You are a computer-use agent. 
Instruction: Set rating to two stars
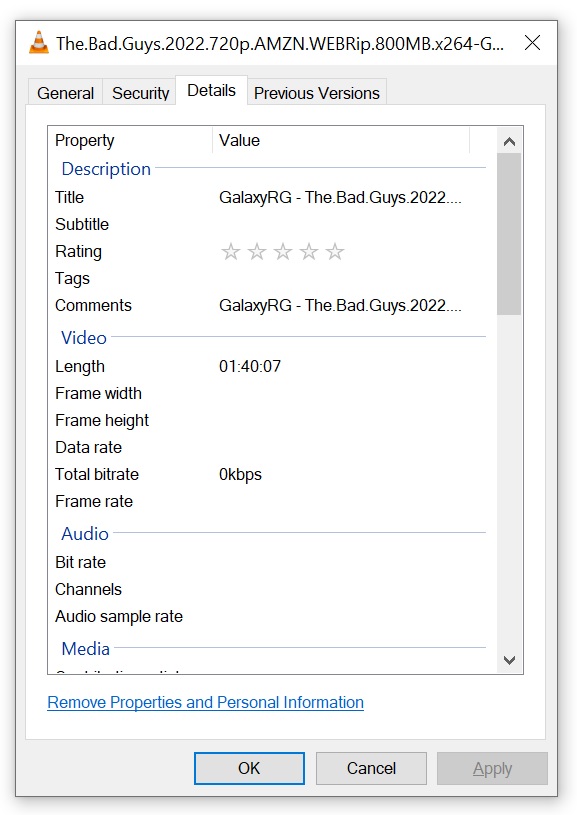(257, 252)
